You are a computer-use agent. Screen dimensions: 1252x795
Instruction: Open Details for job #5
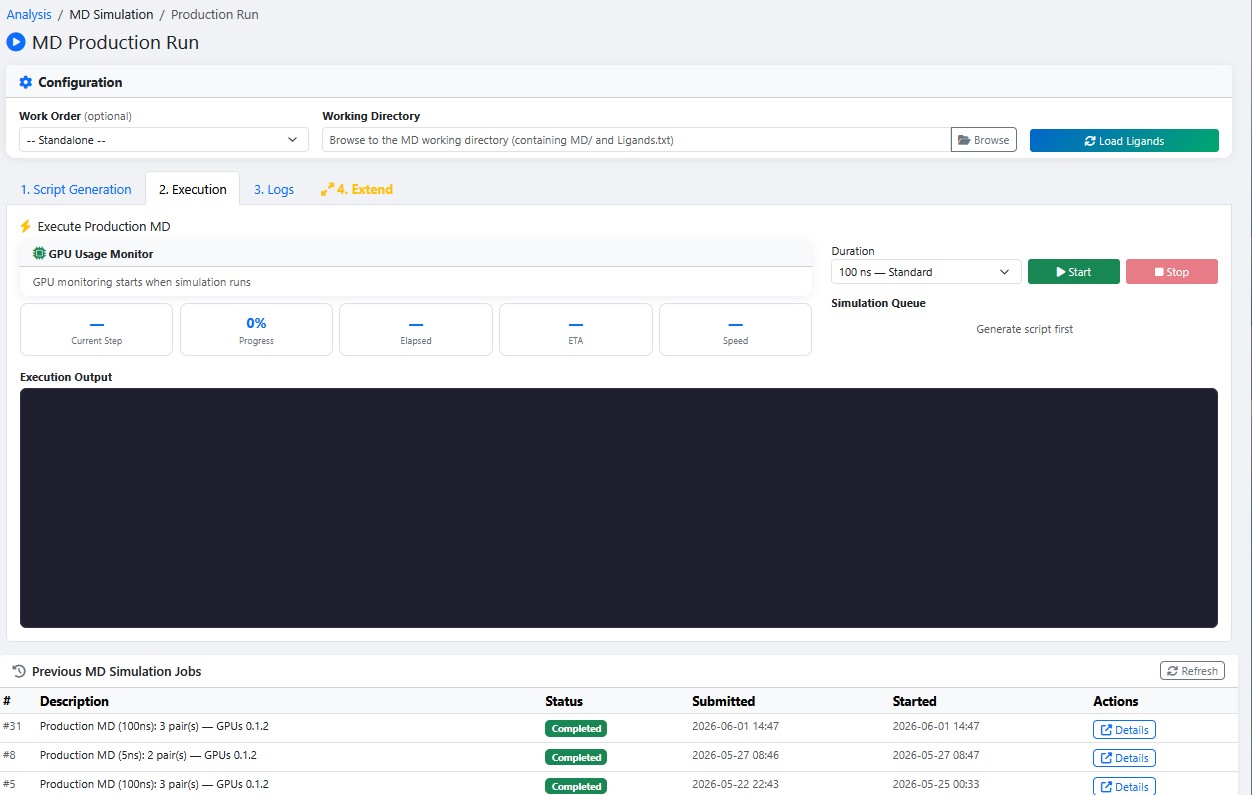tap(1124, 787)
